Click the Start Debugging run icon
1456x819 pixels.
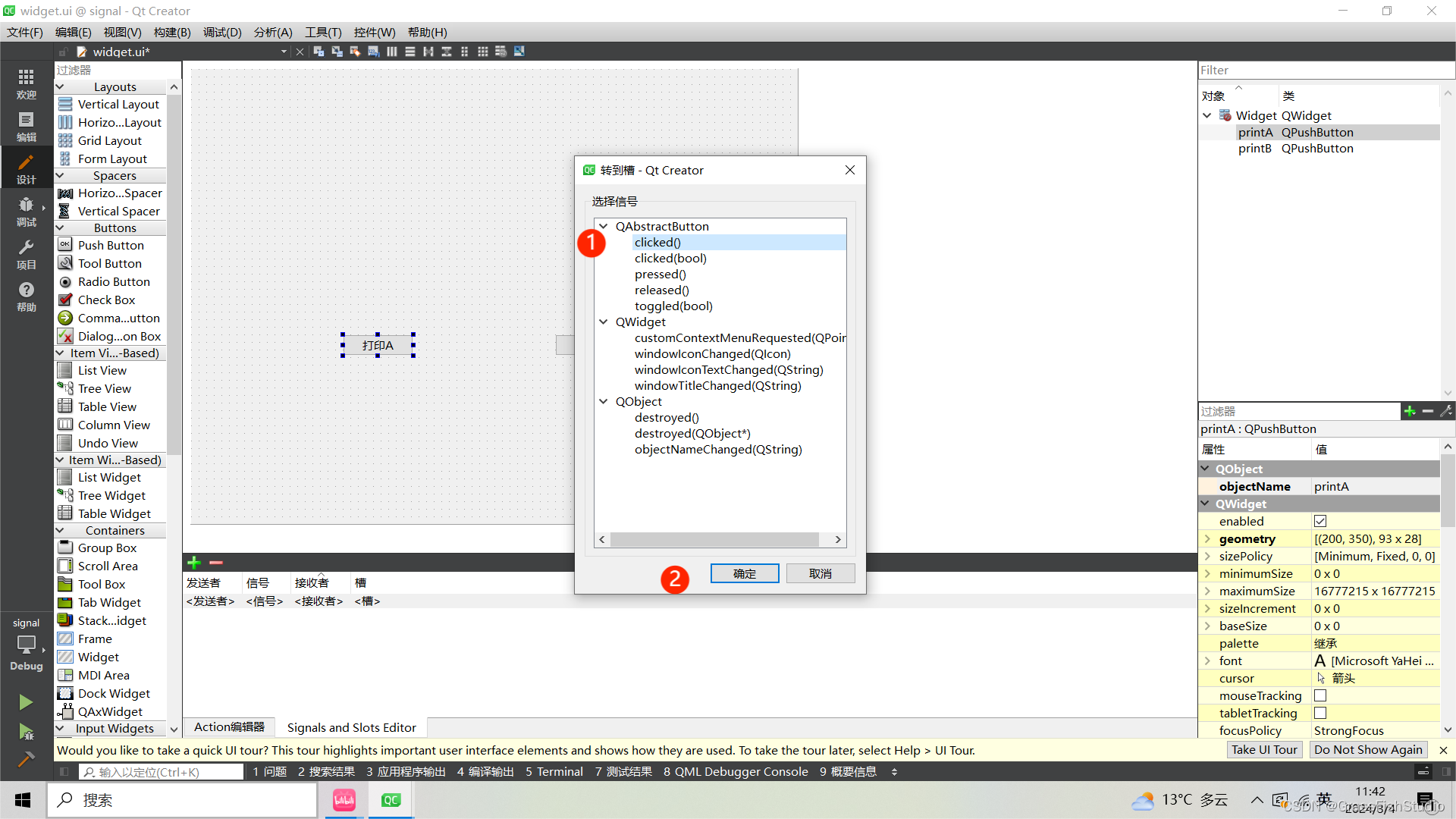pyautogui.click(x=26, y=732)
